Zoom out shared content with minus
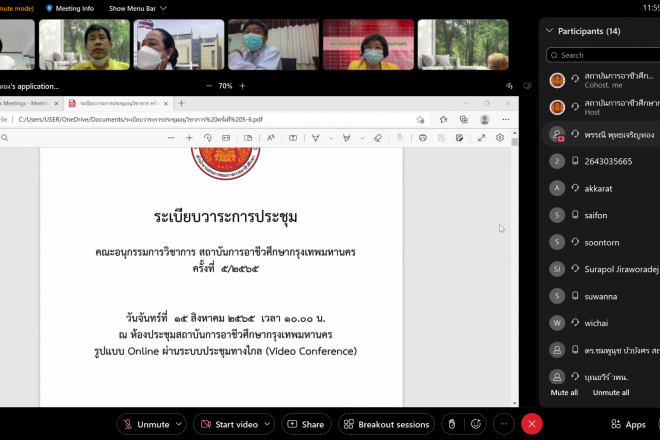Viewport: 660px width, 440px height. click(209, 86)
